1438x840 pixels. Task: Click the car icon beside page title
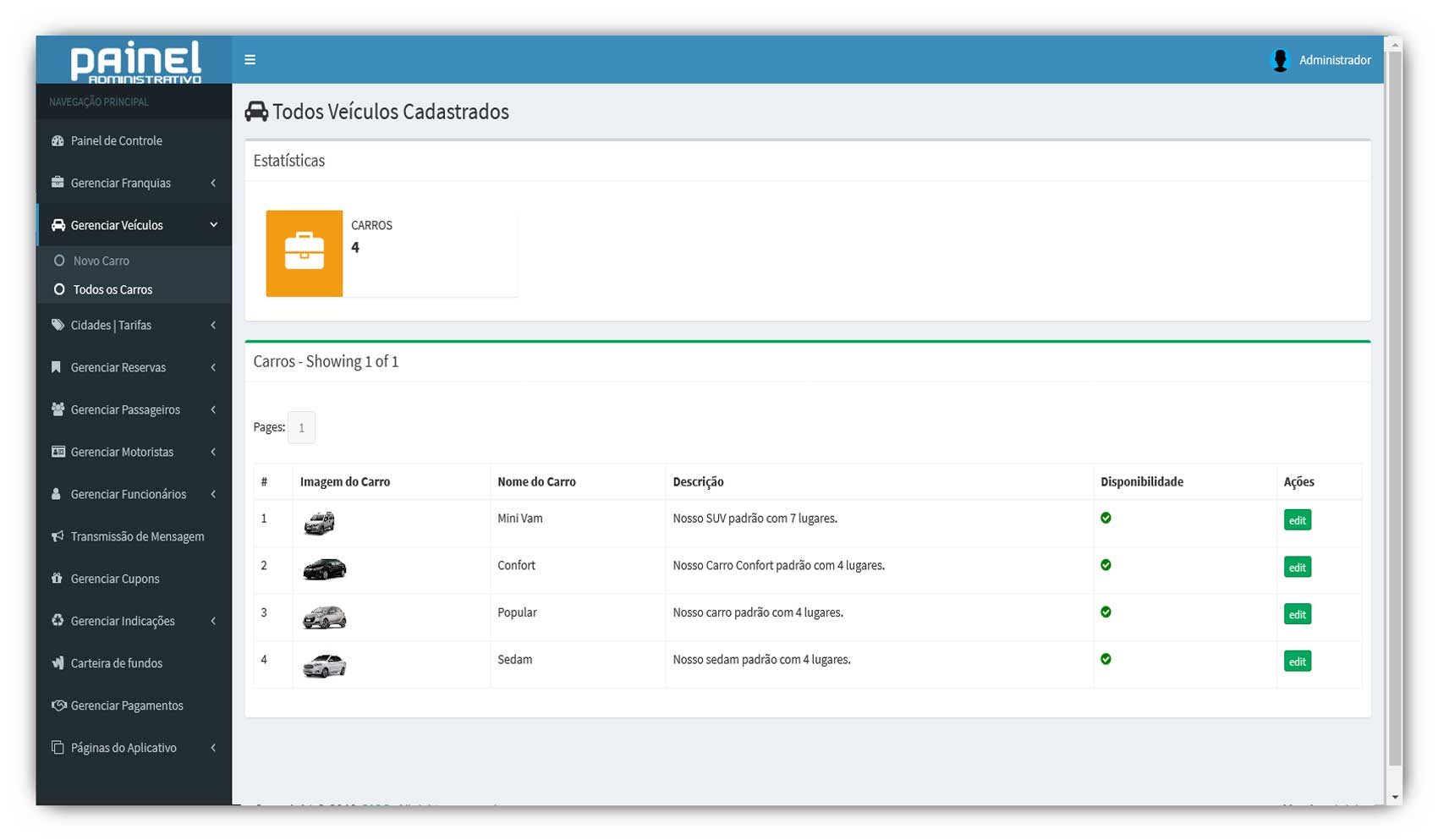(256, 112)
